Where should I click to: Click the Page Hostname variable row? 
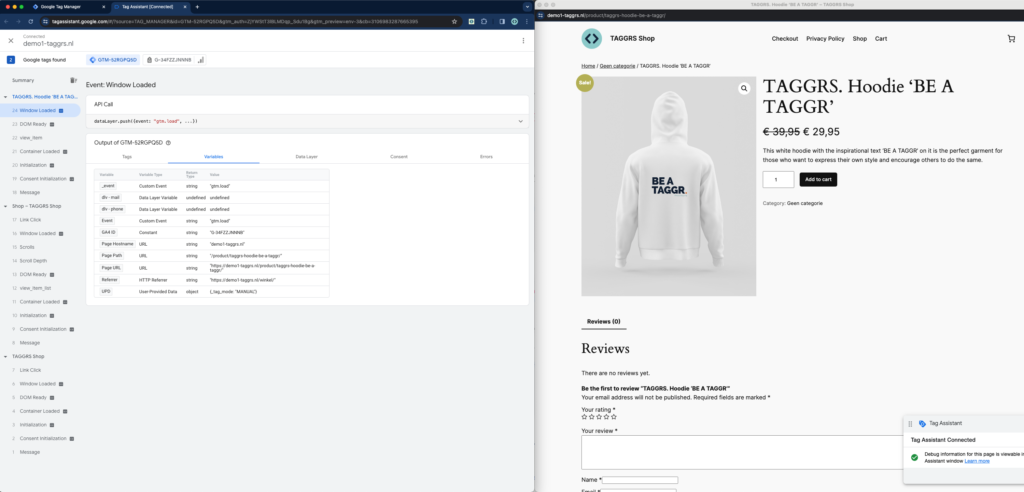pyautogui.click(x=212, y=244)
